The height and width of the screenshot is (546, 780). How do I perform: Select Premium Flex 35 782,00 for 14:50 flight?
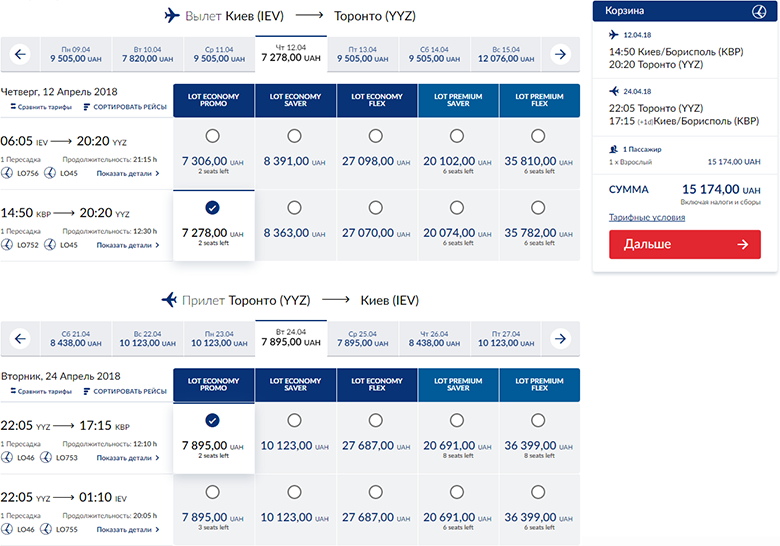(x=539, y=208)
